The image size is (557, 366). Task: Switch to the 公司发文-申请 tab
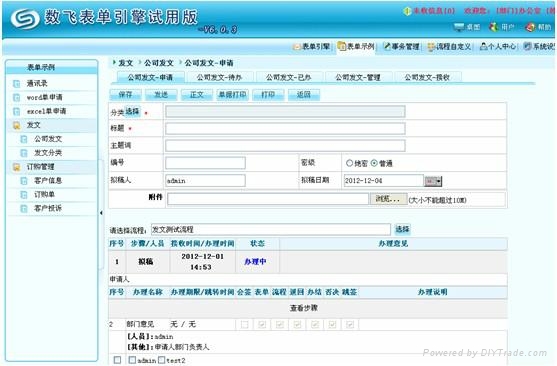(151, 77)
